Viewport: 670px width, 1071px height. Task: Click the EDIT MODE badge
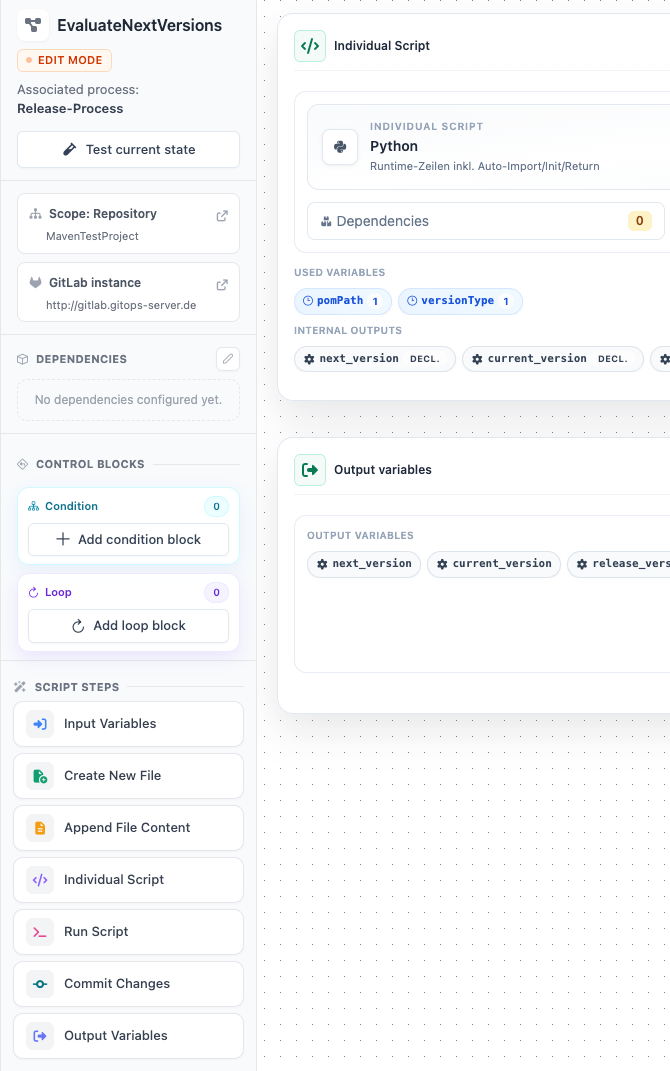64,61
